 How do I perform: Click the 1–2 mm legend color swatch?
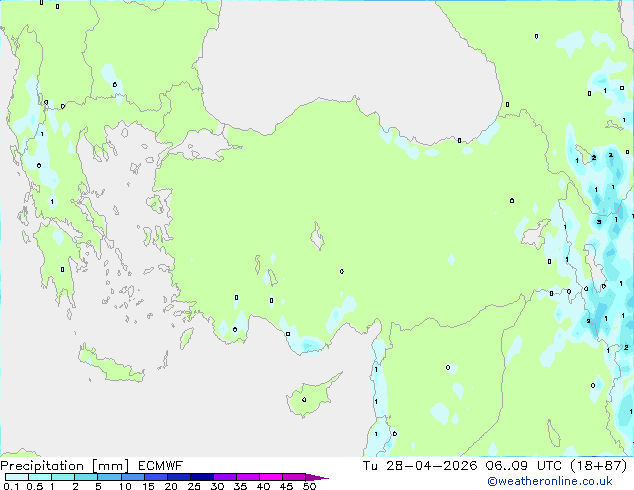tap(63, 477)
